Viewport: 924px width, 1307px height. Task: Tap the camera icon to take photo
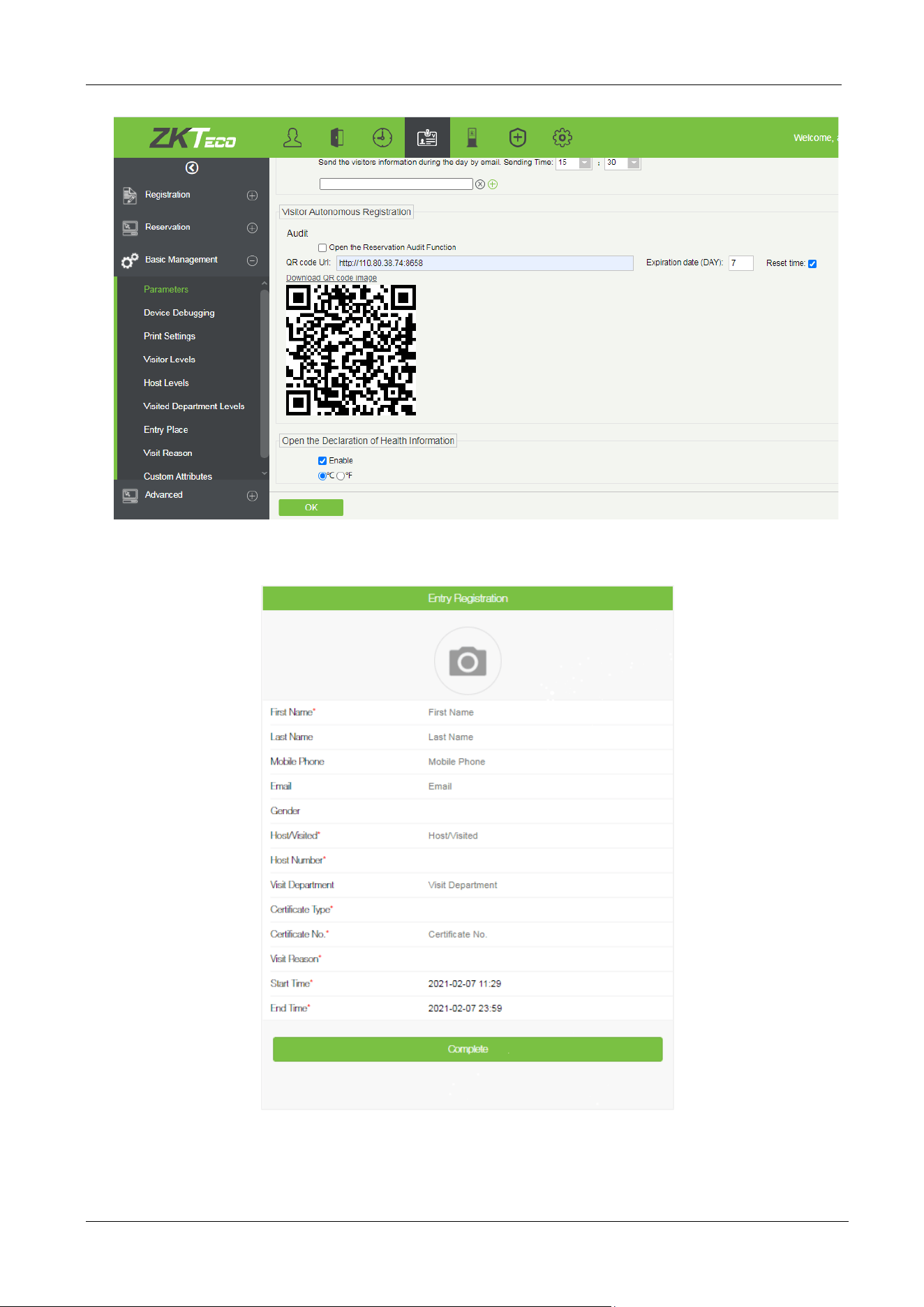point(468,660)
